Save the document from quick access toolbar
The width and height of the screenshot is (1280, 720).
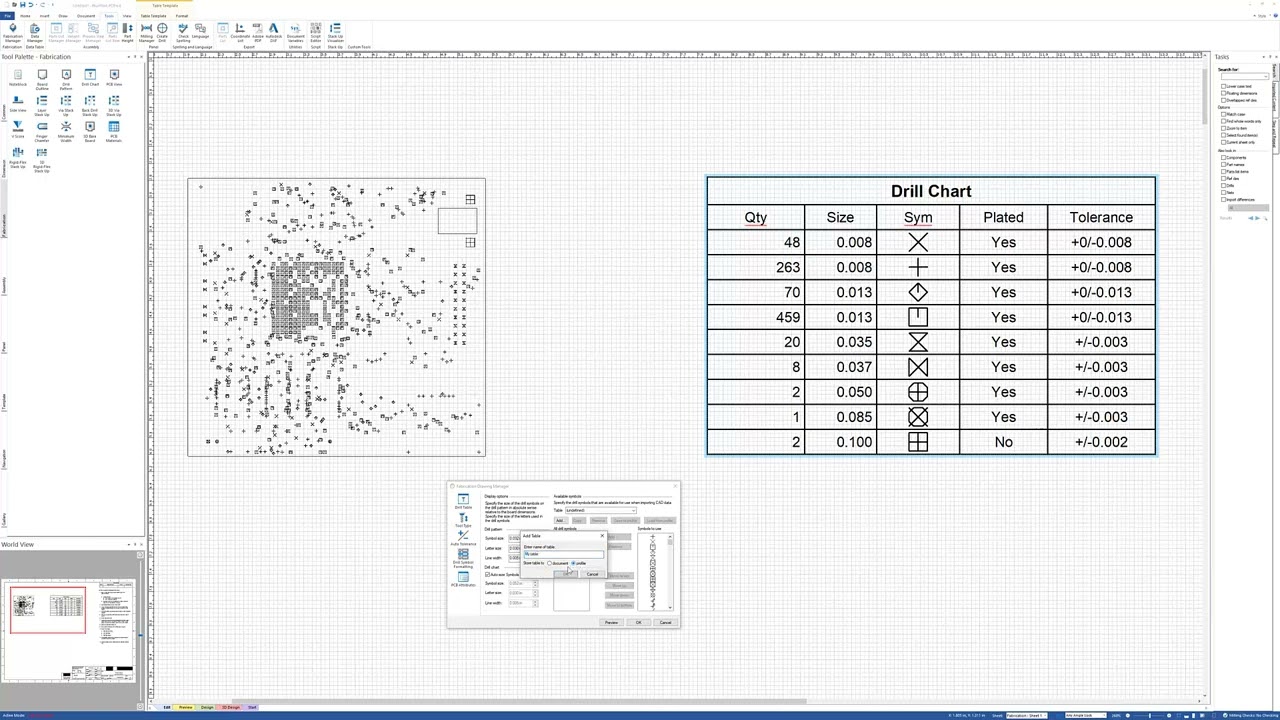pos(22,5)
